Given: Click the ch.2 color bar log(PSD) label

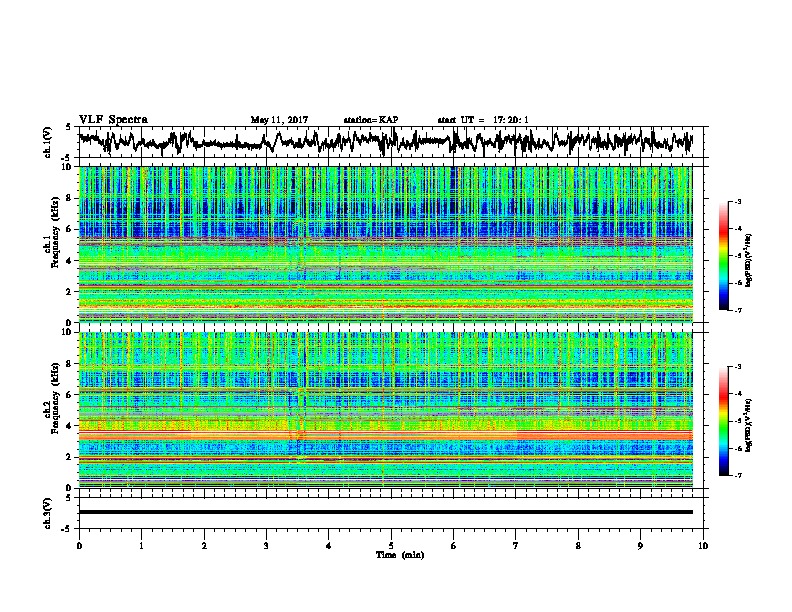Looking at the screenshot, I should [x=749, y=426].
